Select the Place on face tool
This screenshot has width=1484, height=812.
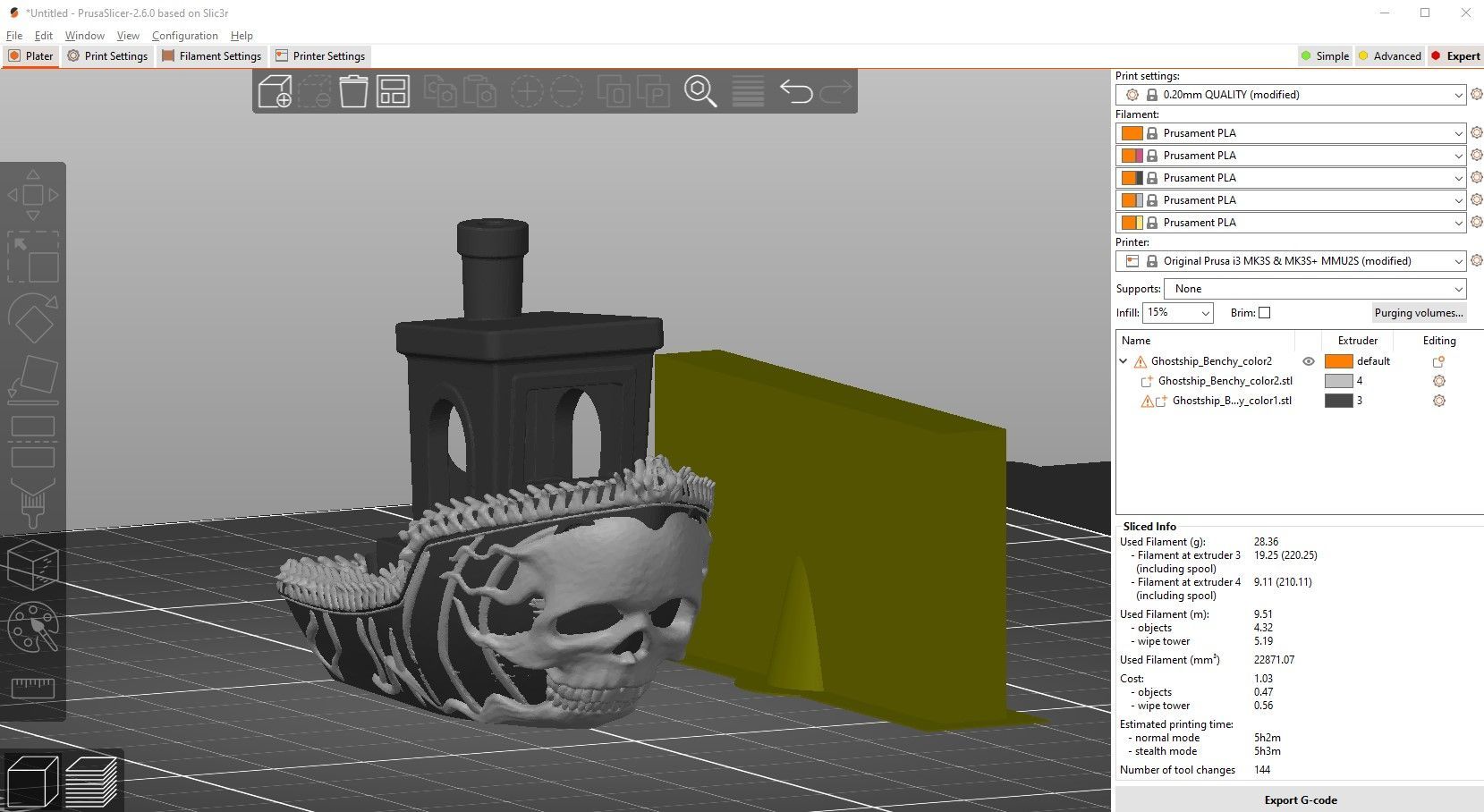point(33,378)
